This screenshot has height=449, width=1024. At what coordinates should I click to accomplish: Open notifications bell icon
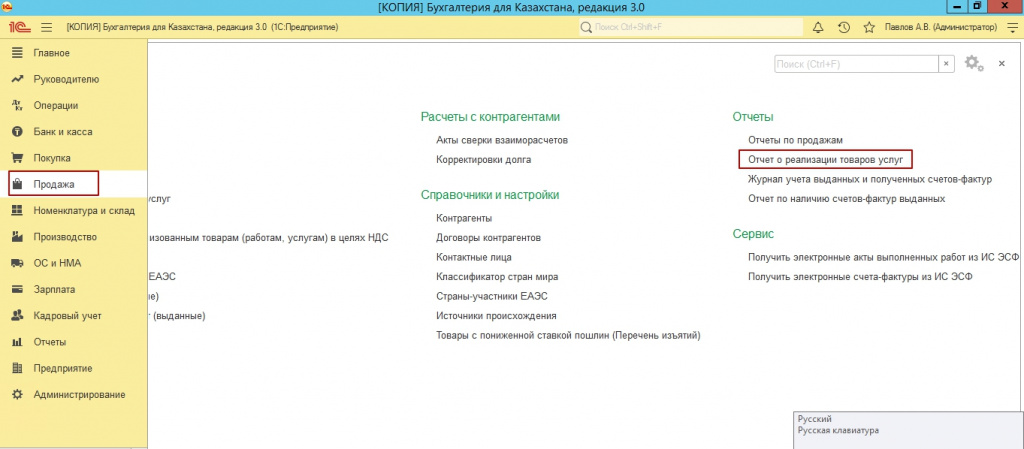coord(817,27)
